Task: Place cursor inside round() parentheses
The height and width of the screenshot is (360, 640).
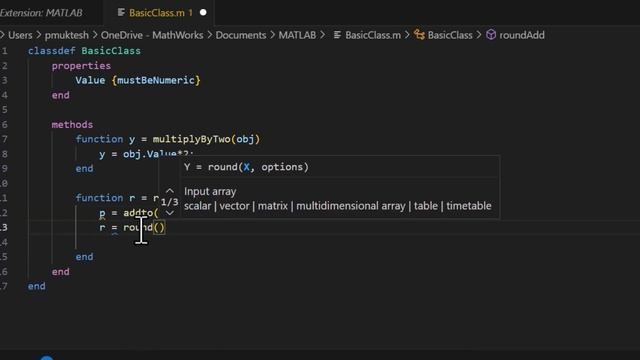Action: point(159,227)
